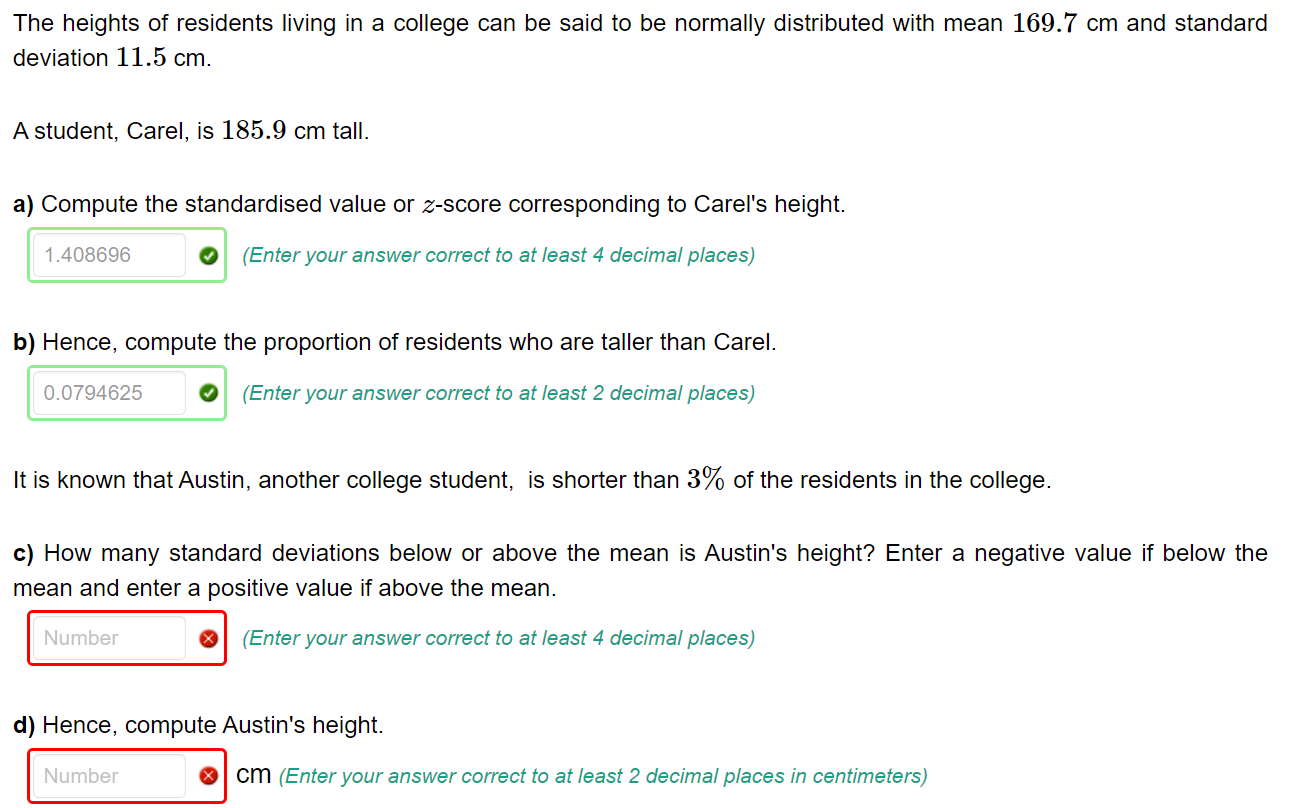
Task: Select the Number input field in part d
Action: pyautogui.click(x=108, y=776)
